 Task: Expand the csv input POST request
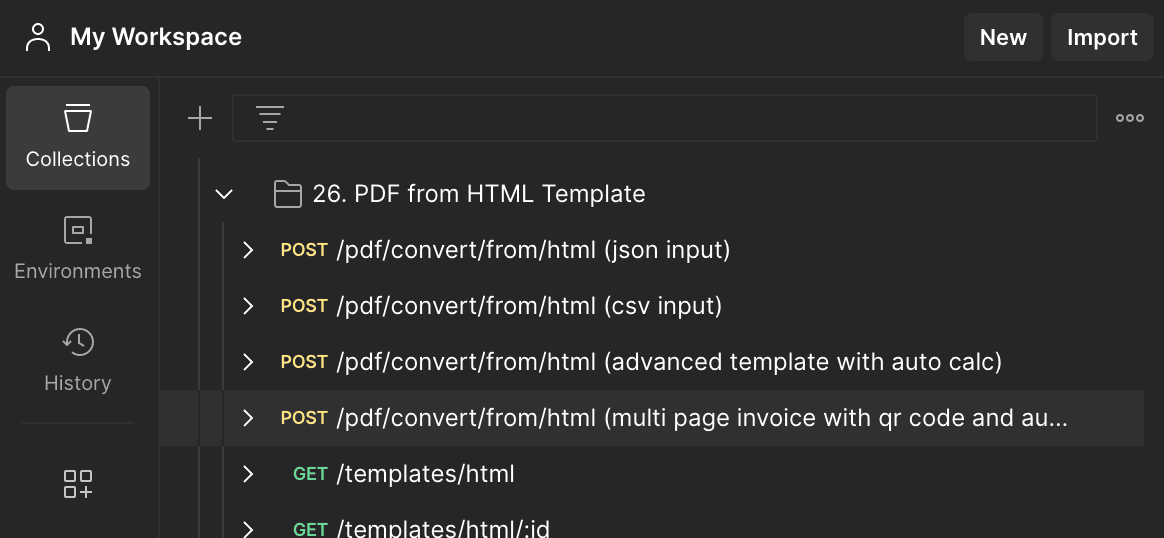pos(248,306)
